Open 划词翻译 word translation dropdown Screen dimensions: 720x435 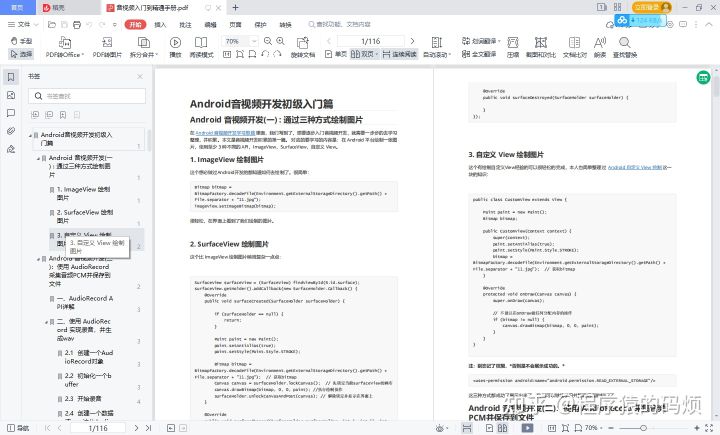[x=481, y=41]
